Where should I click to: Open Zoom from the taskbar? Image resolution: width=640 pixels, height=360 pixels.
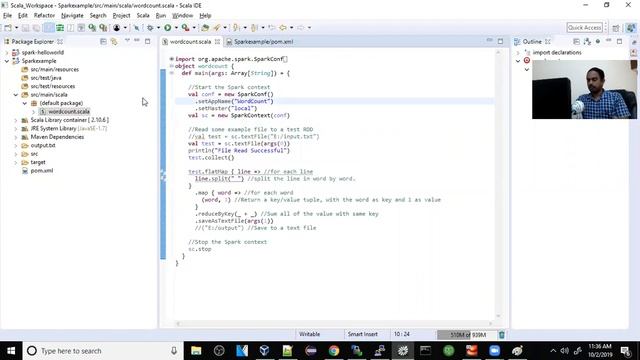coord(494,351)
